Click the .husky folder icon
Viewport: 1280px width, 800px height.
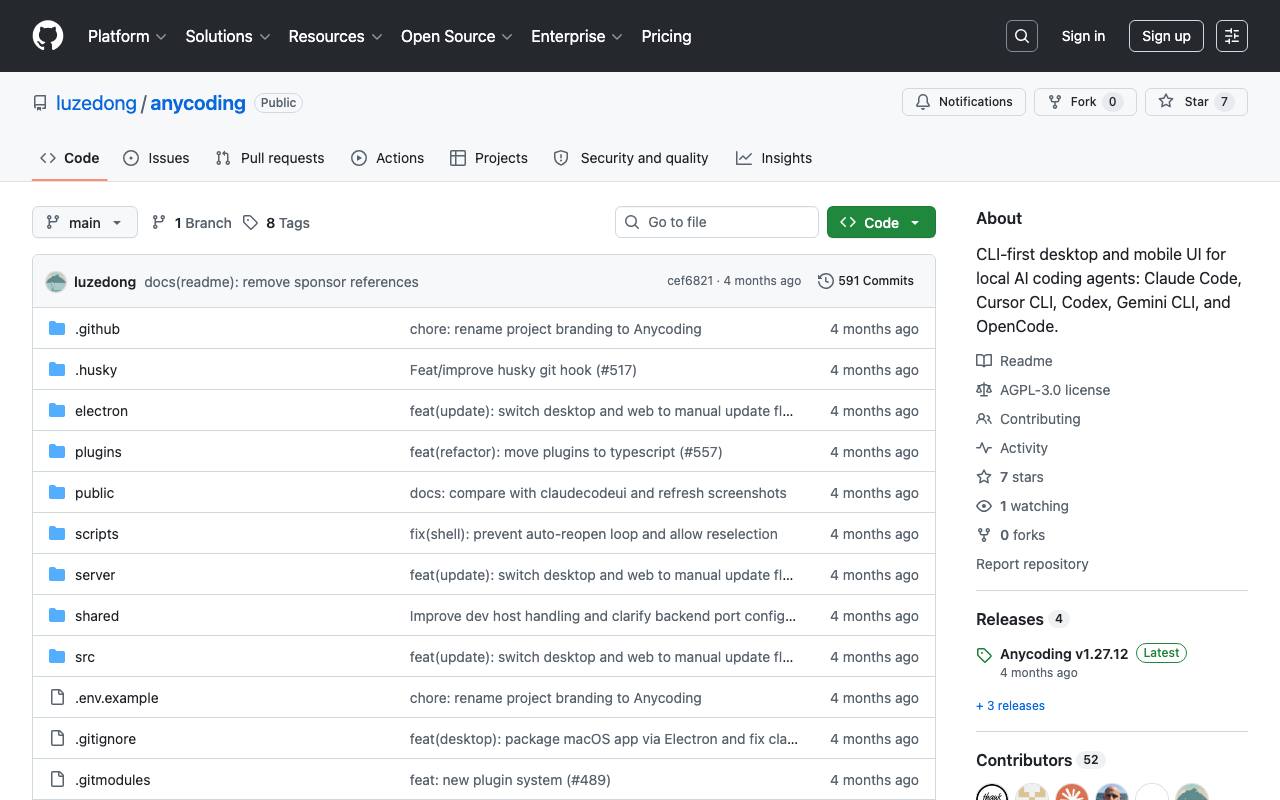57,370
